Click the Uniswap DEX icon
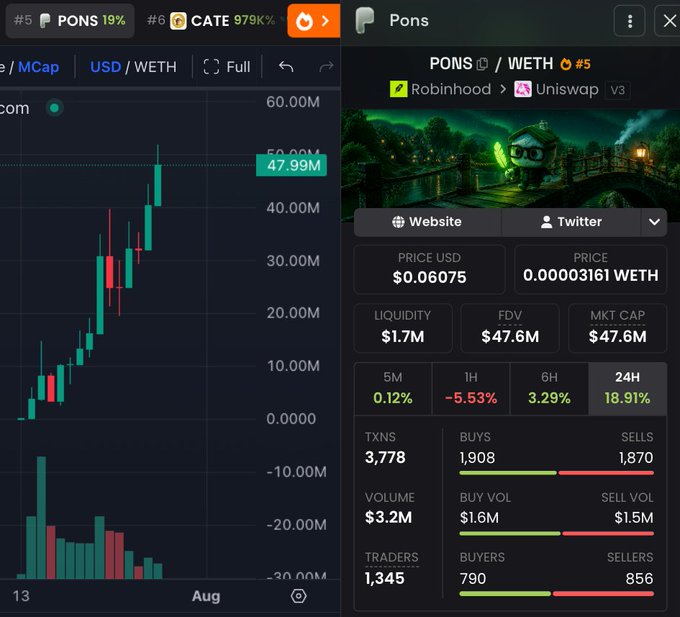This screenshot has width=680, height=617. [x=523, y=89]
